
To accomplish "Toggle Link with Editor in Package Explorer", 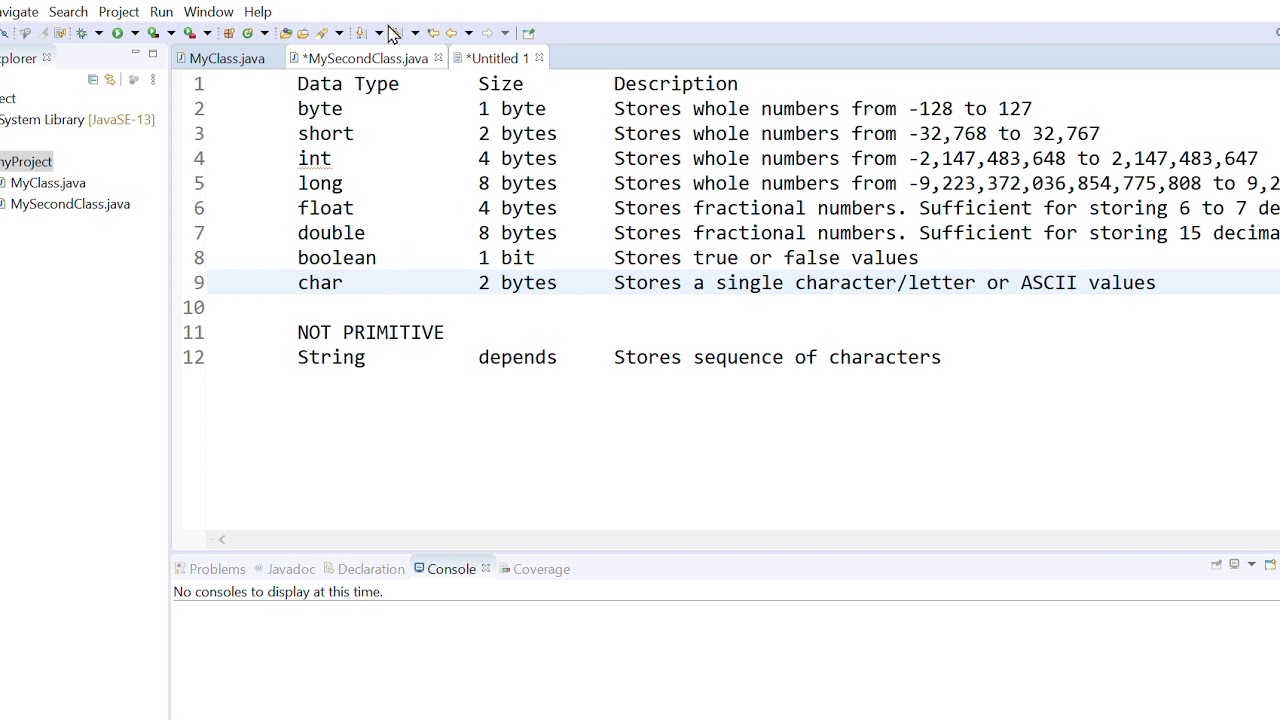I will [109, 79].
